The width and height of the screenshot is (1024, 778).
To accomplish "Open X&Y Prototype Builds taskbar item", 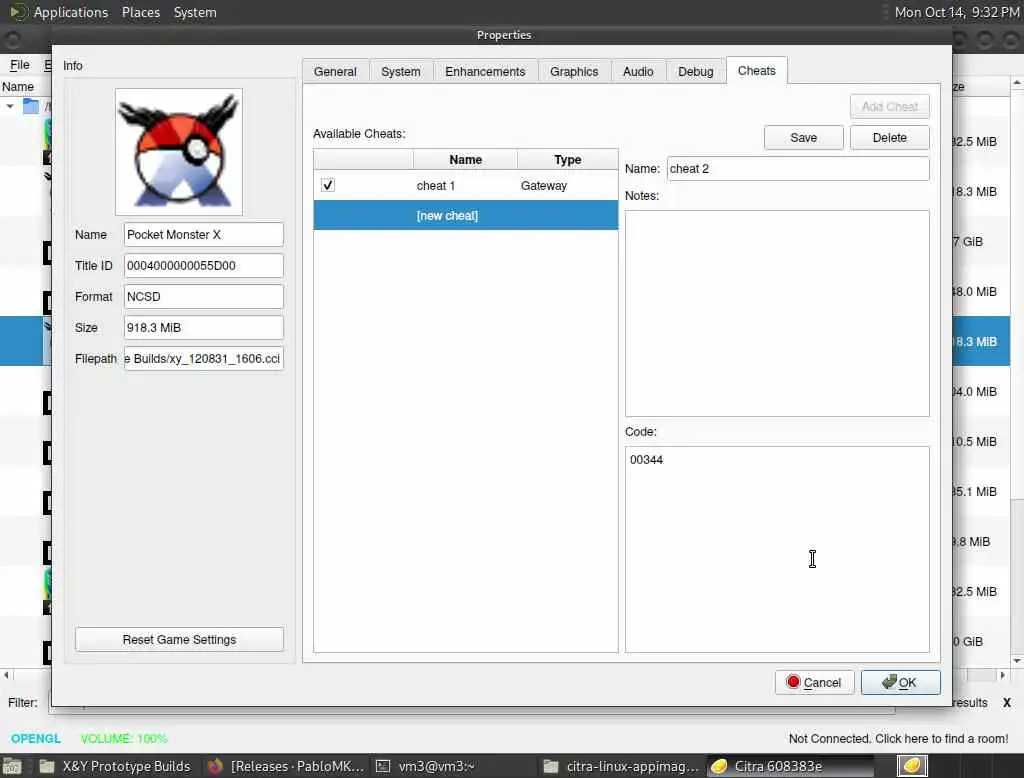I will point(116,766).
